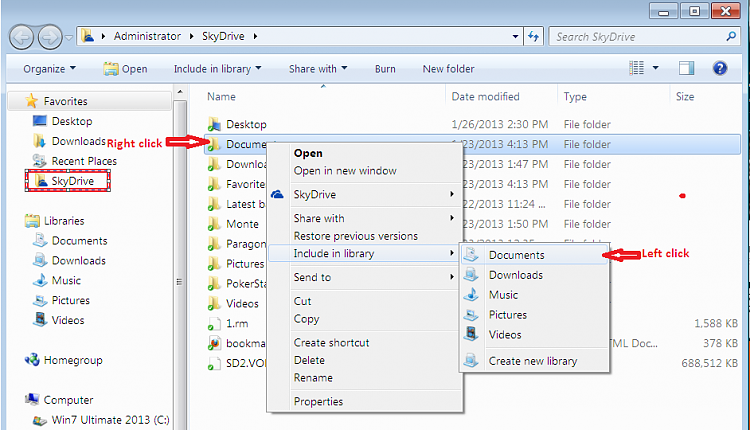Select the Monte folder icon
This screenshot has height=430, width=750.
click(x=214, y=224)
